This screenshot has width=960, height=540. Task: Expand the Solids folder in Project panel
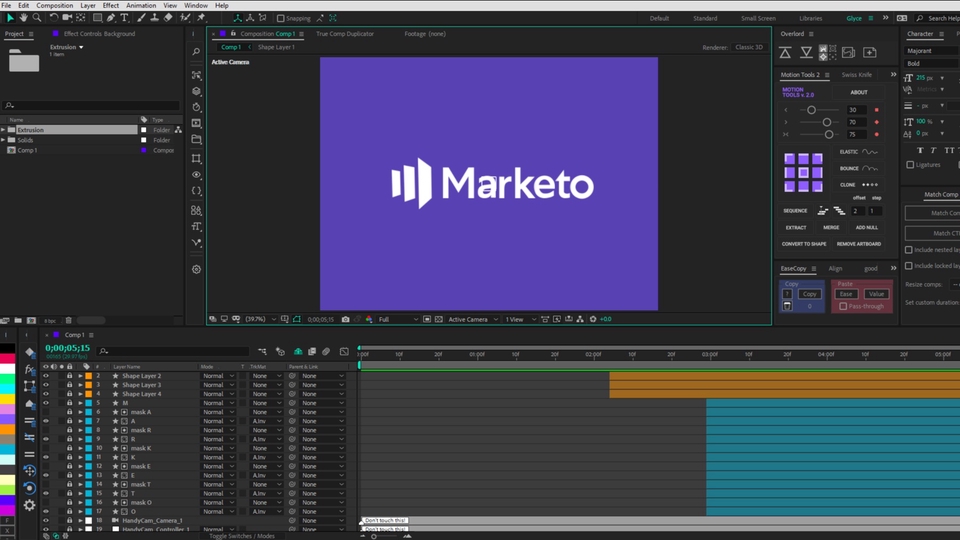(x=4, y=140)
